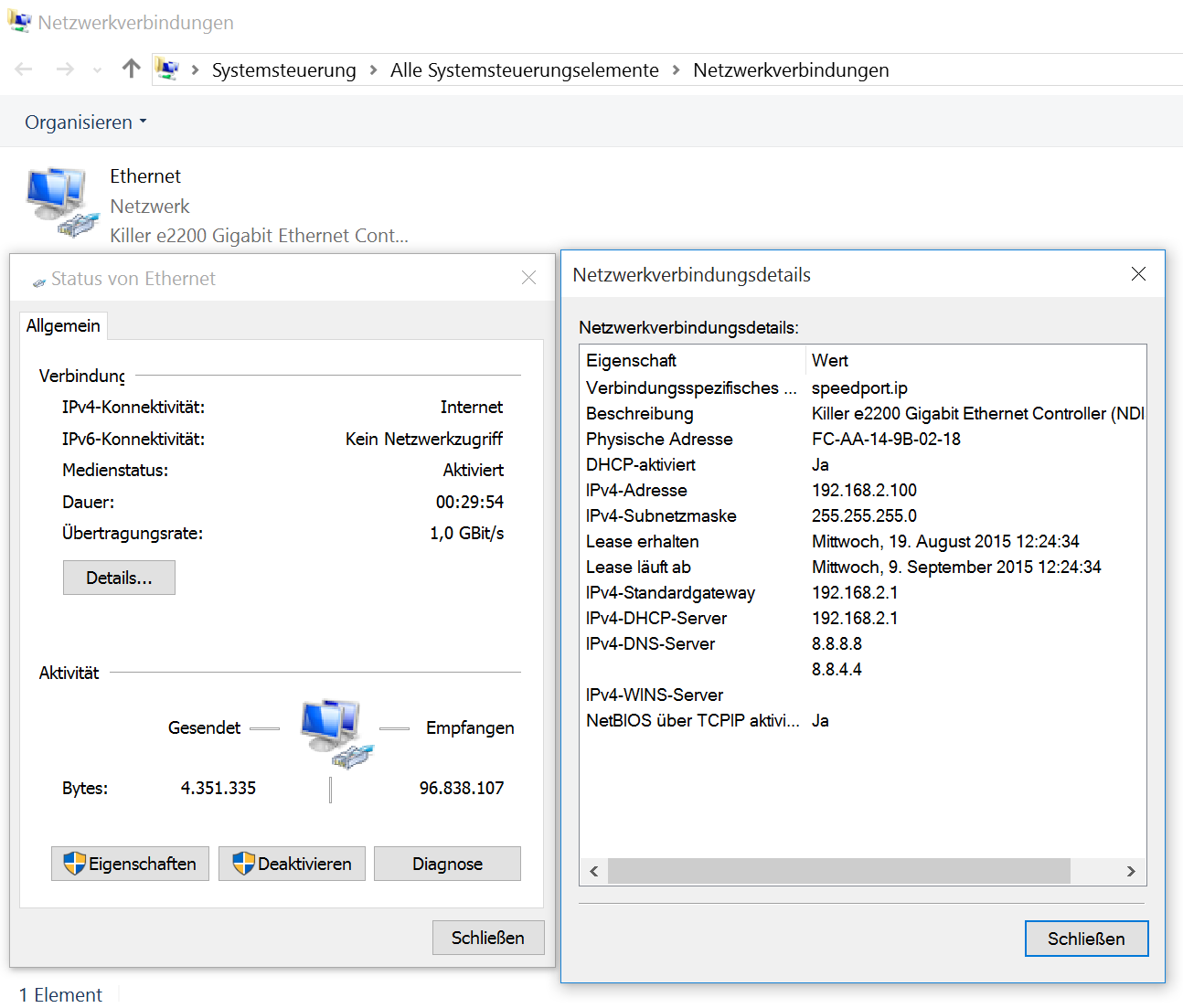This screenshot has height=1008, width=1183.
Task: Click the horizontal scrollbar thumb in details
Action: point(838,871)
